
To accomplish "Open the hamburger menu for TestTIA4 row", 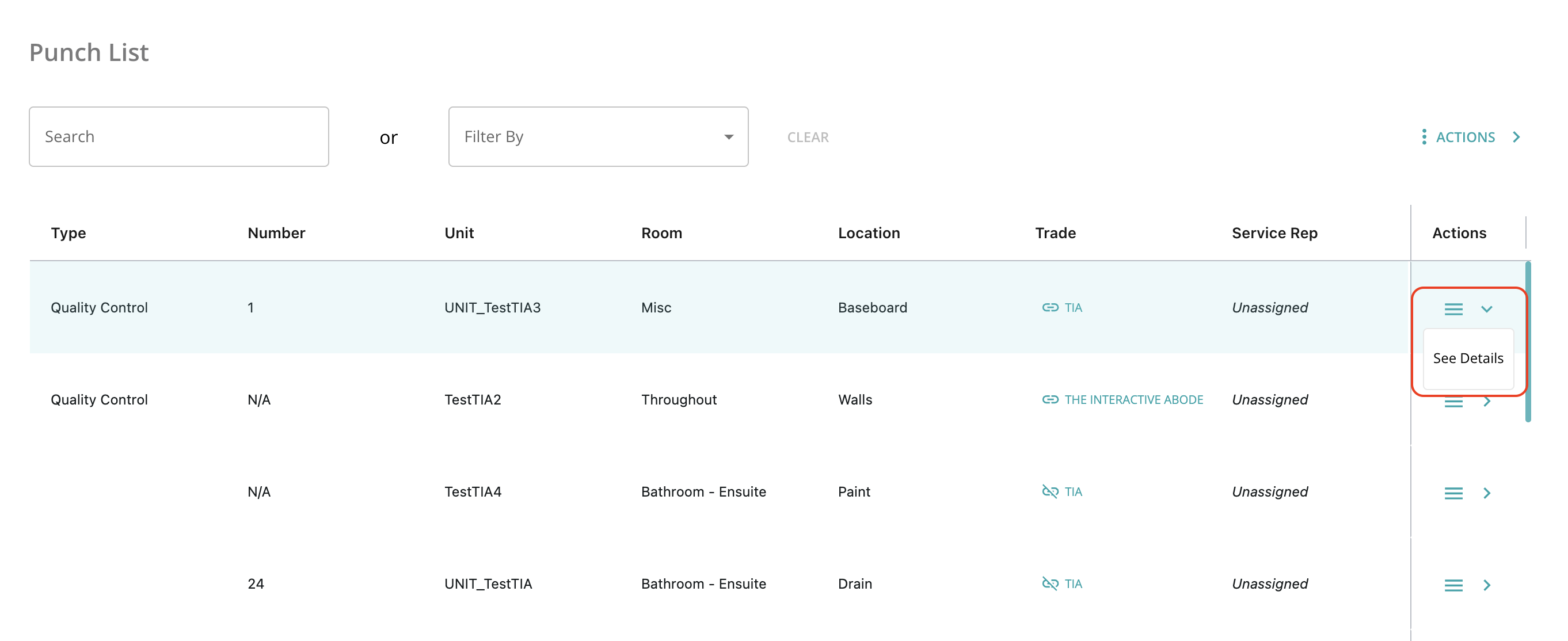I will click(1453, 493).
